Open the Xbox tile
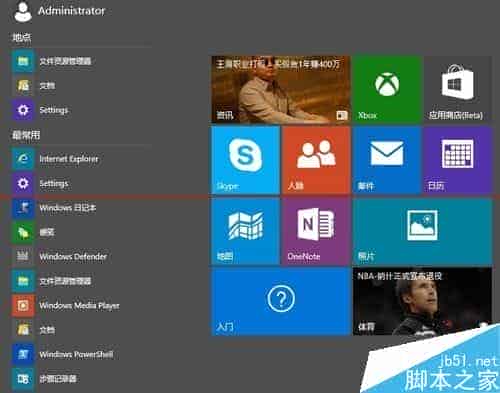This screenshot has height=393, width=500. pos(387,89)
